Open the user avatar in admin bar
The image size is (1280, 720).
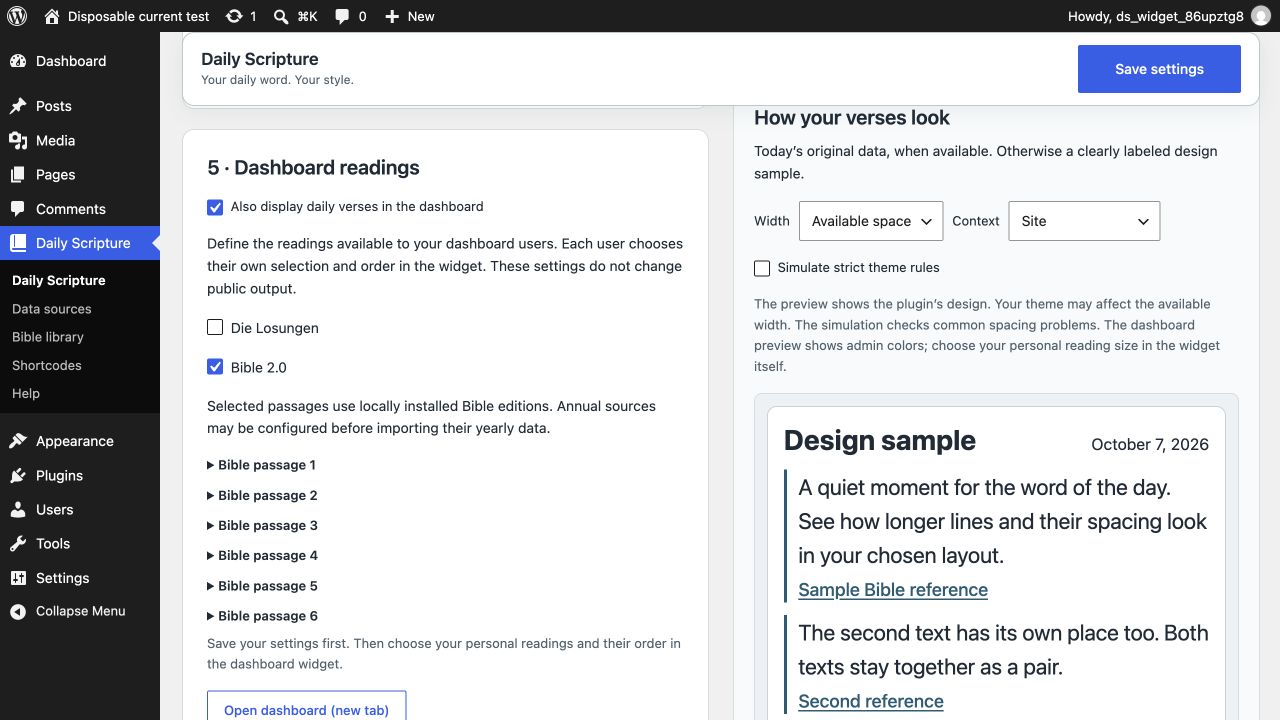point(1260,16)
